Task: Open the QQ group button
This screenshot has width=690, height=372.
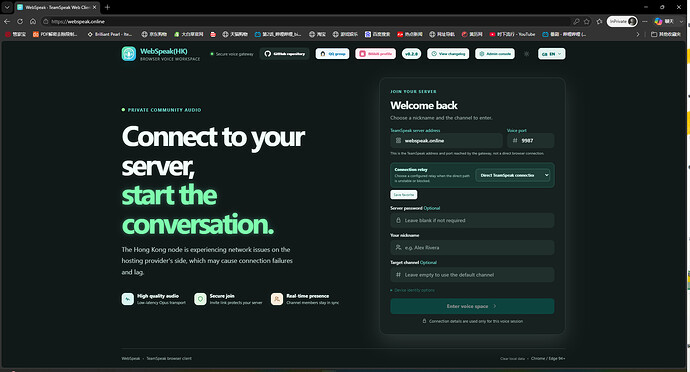Action: coord(332,54)
